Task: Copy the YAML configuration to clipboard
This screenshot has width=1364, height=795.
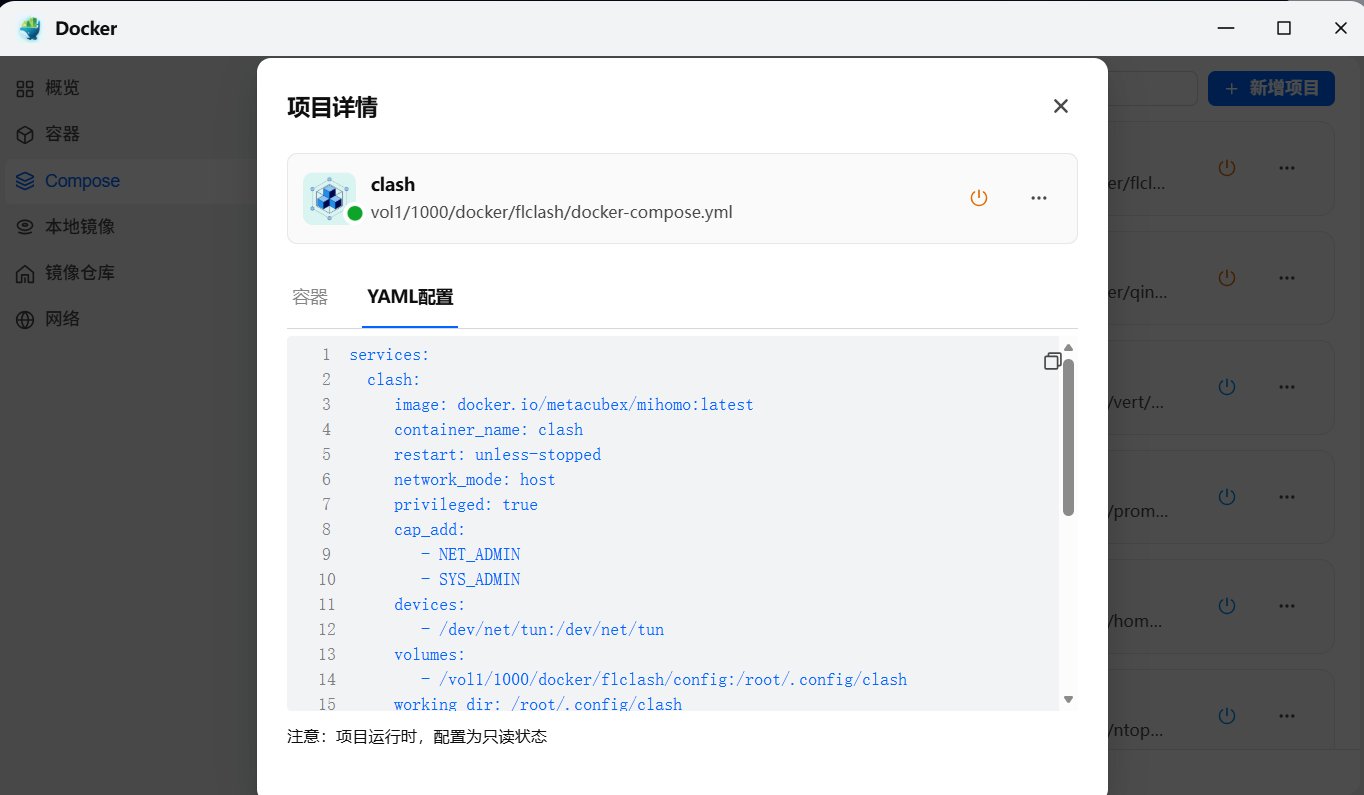Action: pyautogui.click(x=1052, y=361)
